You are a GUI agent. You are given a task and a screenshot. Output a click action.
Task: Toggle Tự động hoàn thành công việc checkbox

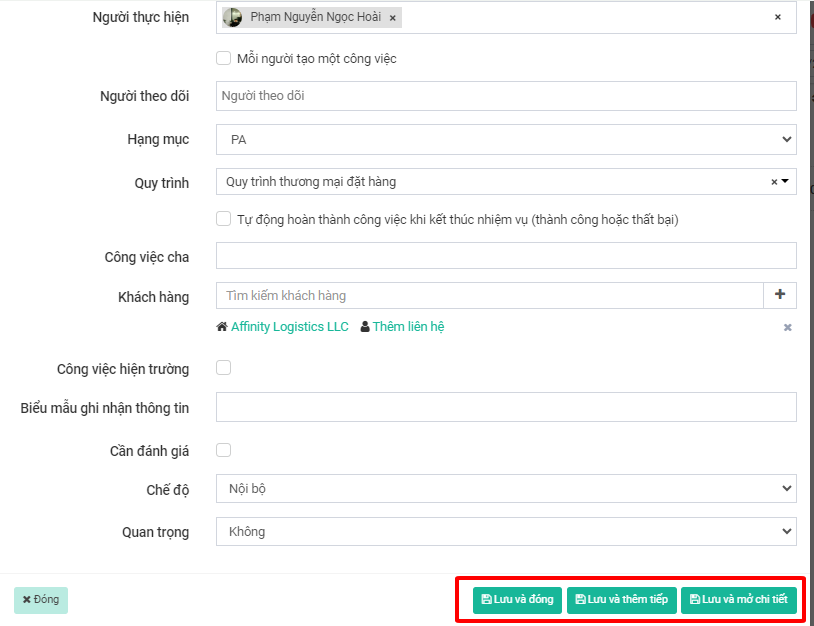224,219
